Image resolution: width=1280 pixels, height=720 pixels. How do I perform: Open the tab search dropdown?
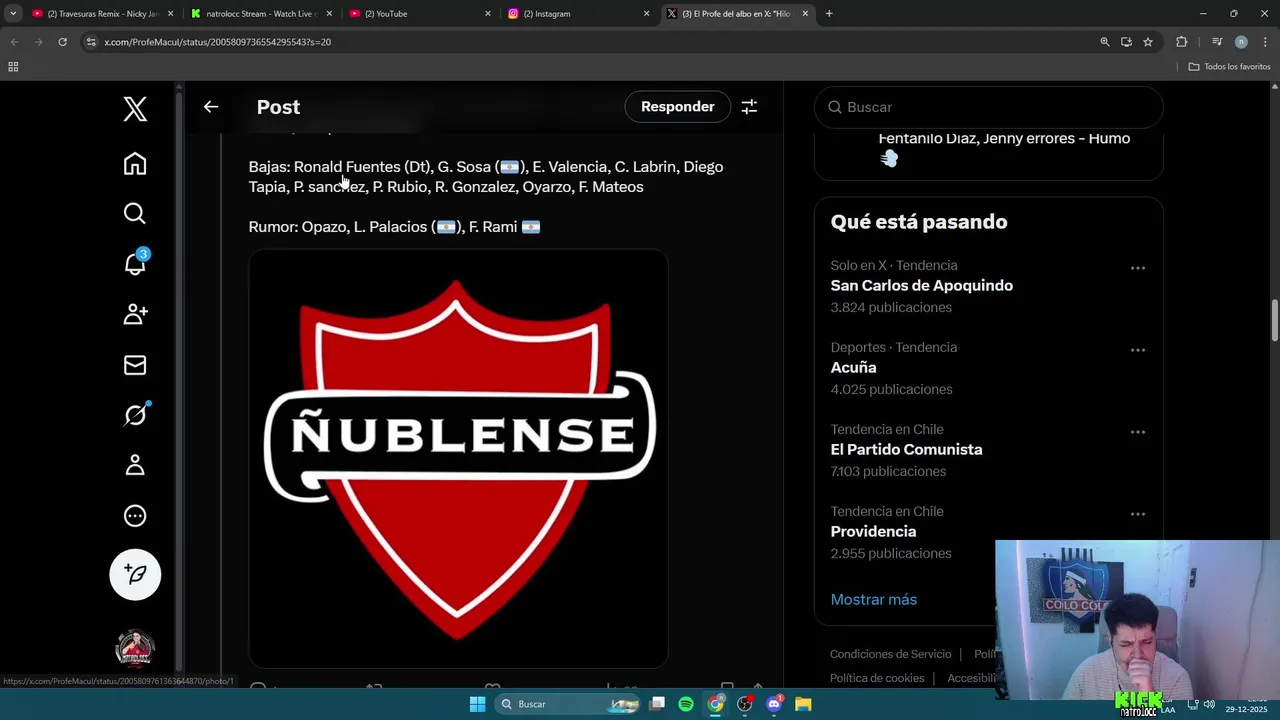12,14
